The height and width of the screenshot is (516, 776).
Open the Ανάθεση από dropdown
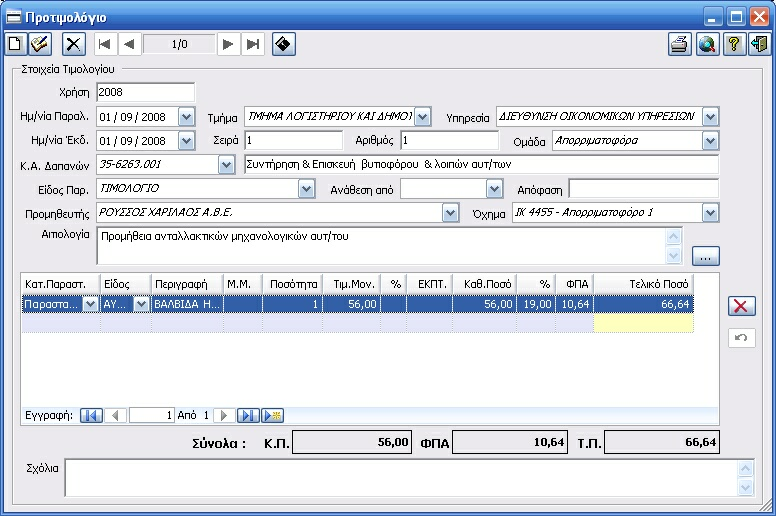(x=494, y=189)
